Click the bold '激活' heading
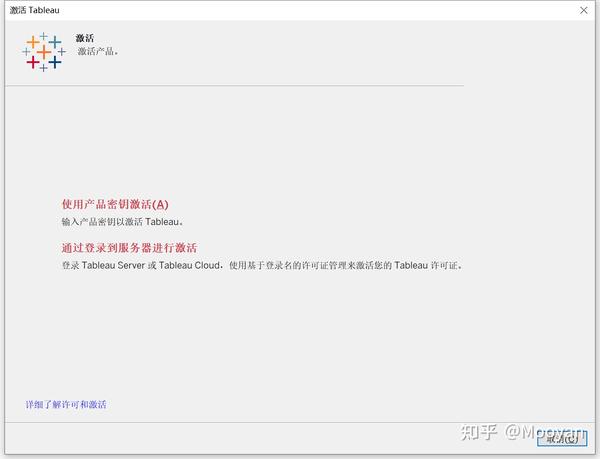 click(85, 38)
